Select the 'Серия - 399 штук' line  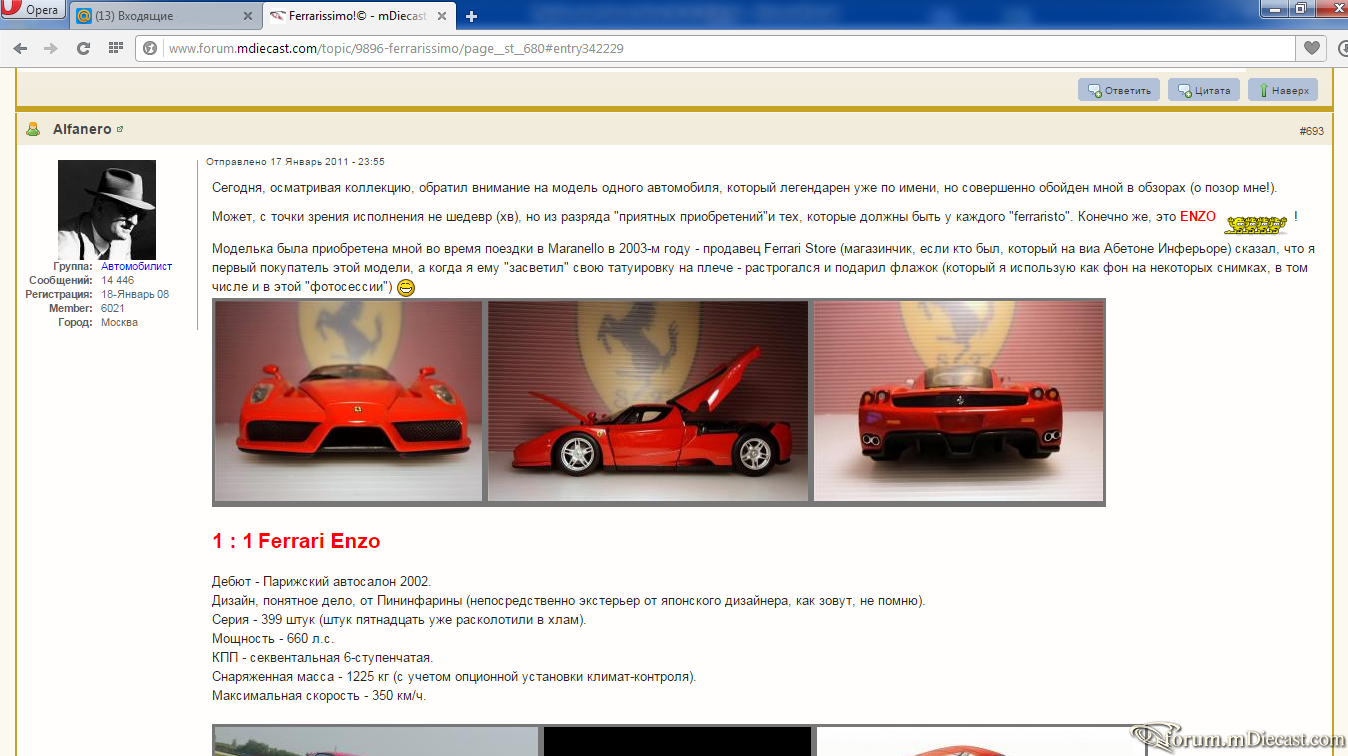coord(399,620)
